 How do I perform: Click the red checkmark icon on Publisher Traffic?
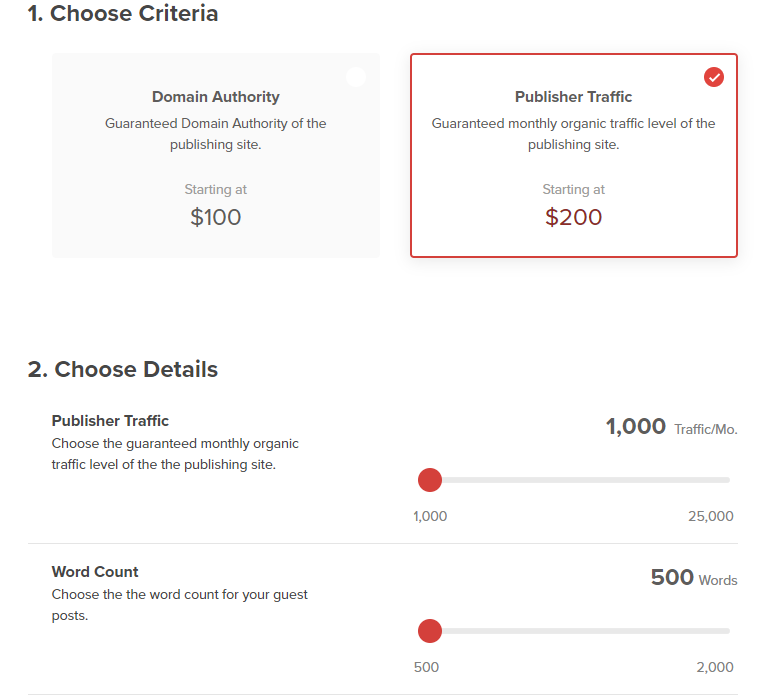[714, 77]
